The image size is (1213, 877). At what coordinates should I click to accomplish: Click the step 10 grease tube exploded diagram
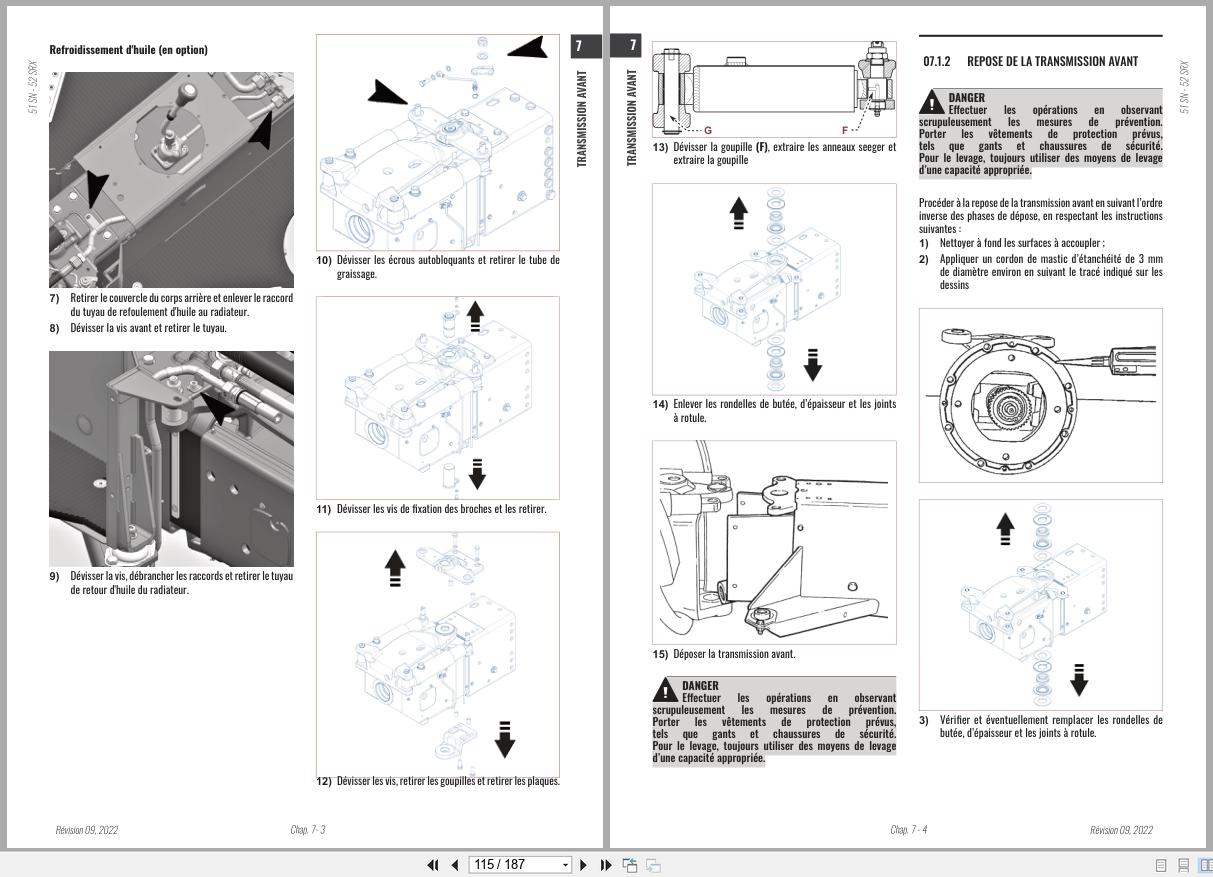tap(438, 142)
